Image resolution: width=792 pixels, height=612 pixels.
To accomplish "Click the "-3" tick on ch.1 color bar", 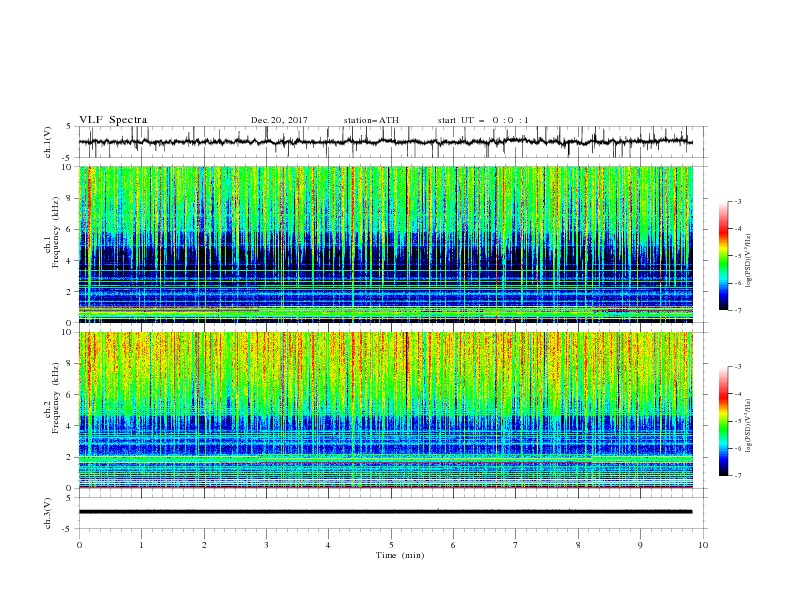I will (x=738, y=201).
